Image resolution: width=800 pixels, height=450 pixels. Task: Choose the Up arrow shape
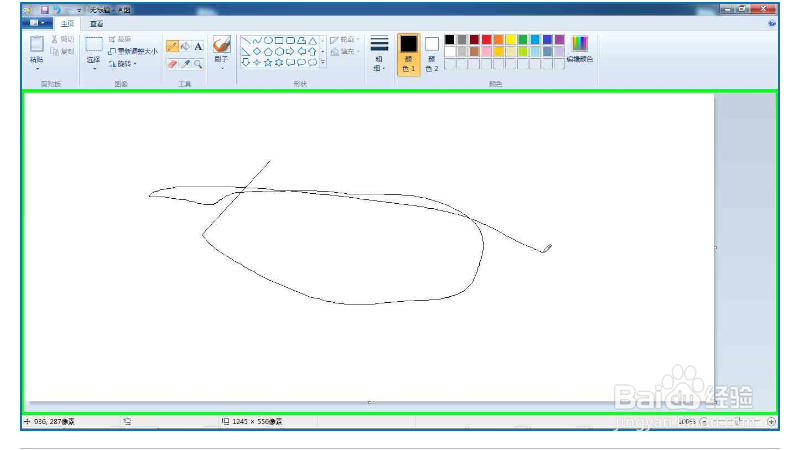coord(312,52)
